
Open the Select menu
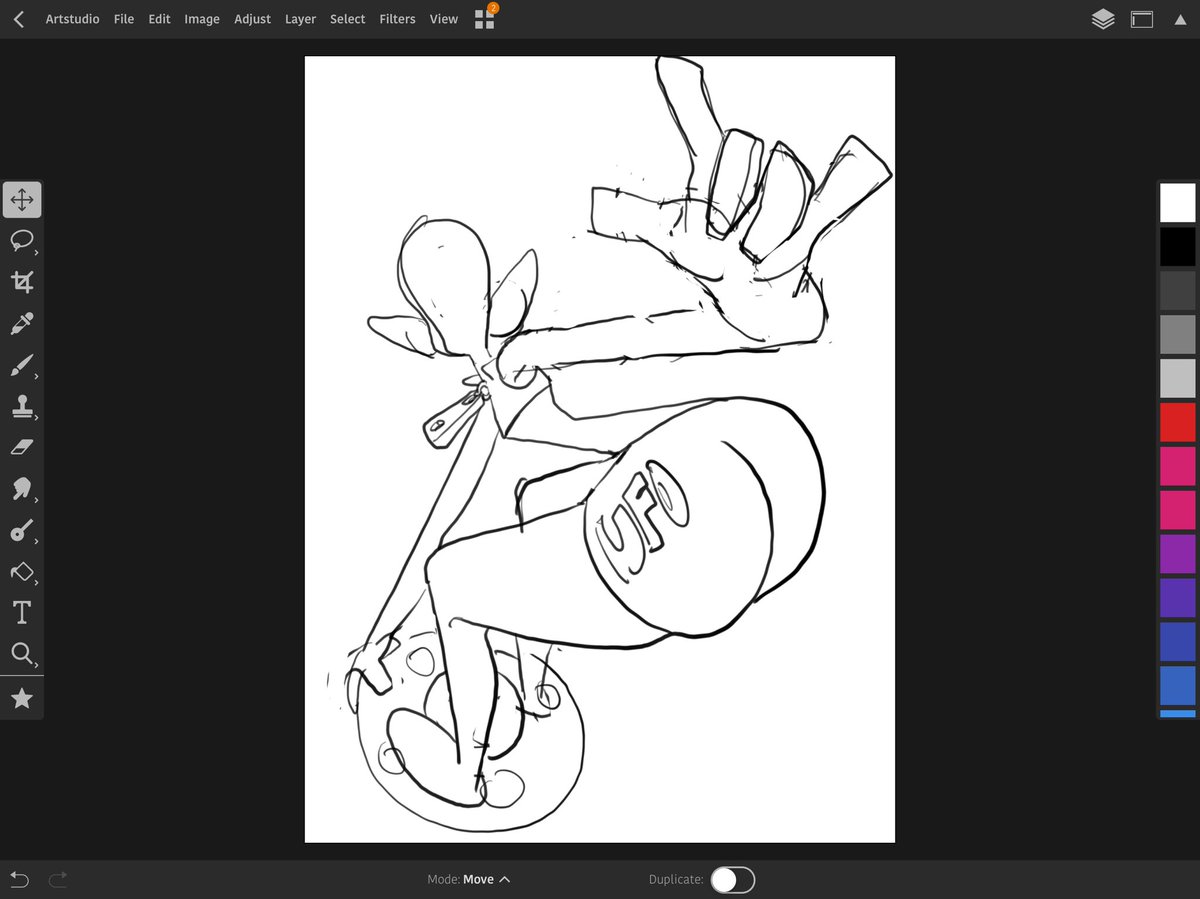click(x=348, y=19)
